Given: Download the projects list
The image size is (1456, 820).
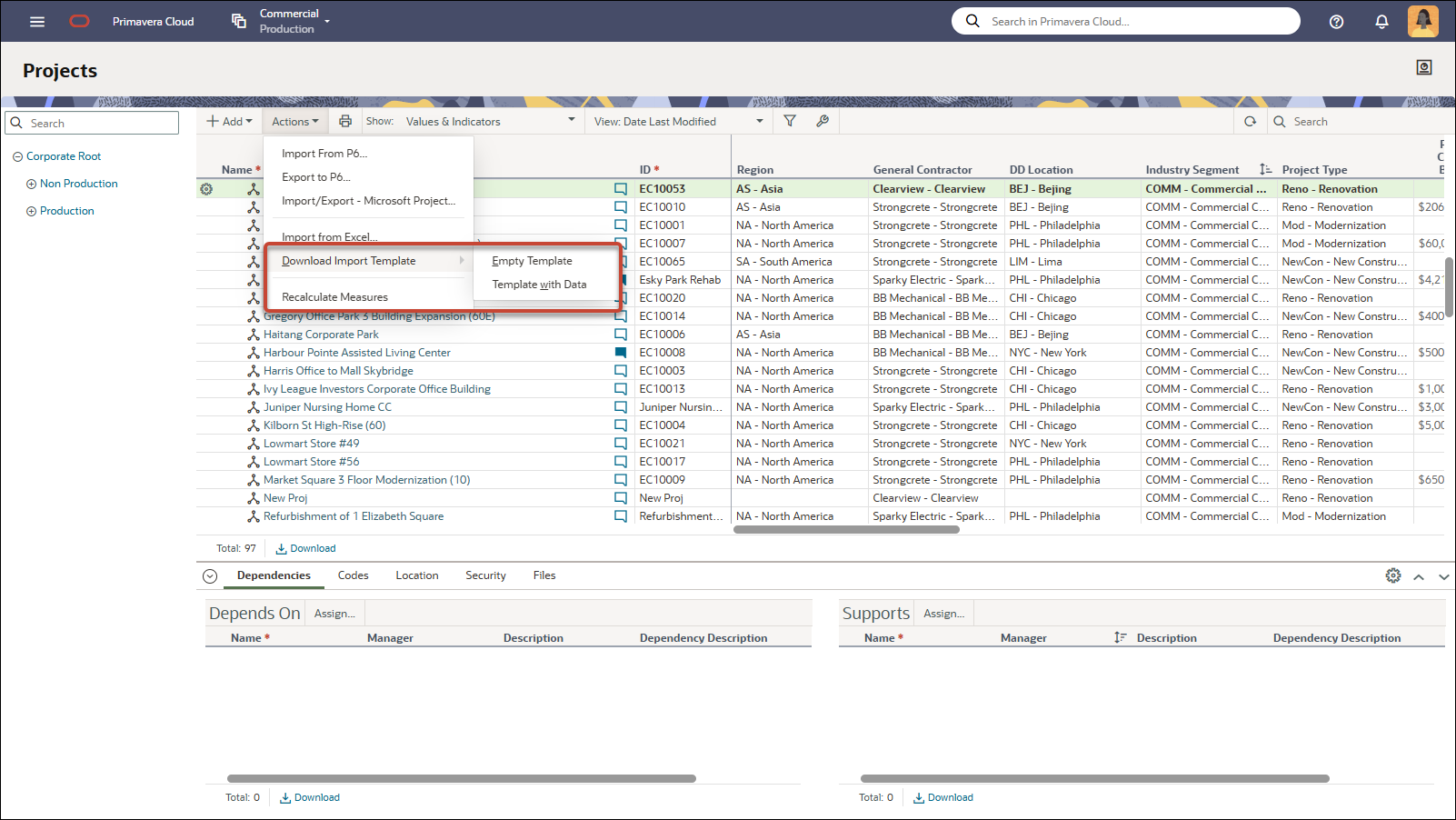Looking at the screenshot, I should tap(306, 548).
